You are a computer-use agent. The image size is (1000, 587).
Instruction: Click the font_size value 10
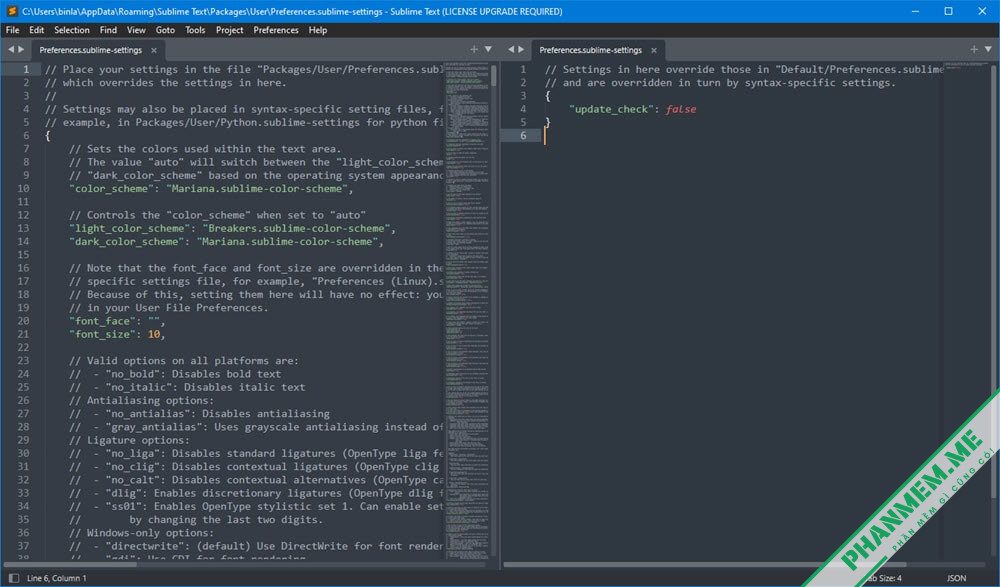pyautogui.click(x=154, y=334)
